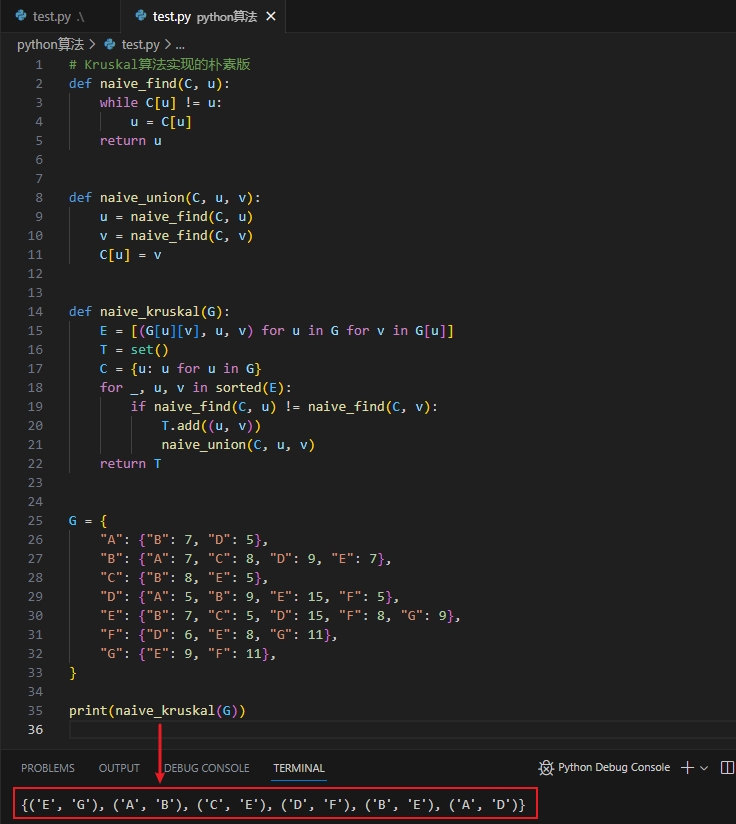736x824 pixels.
Task: Click the python算法 breadcrumb folder
Action: coord(50,45)
